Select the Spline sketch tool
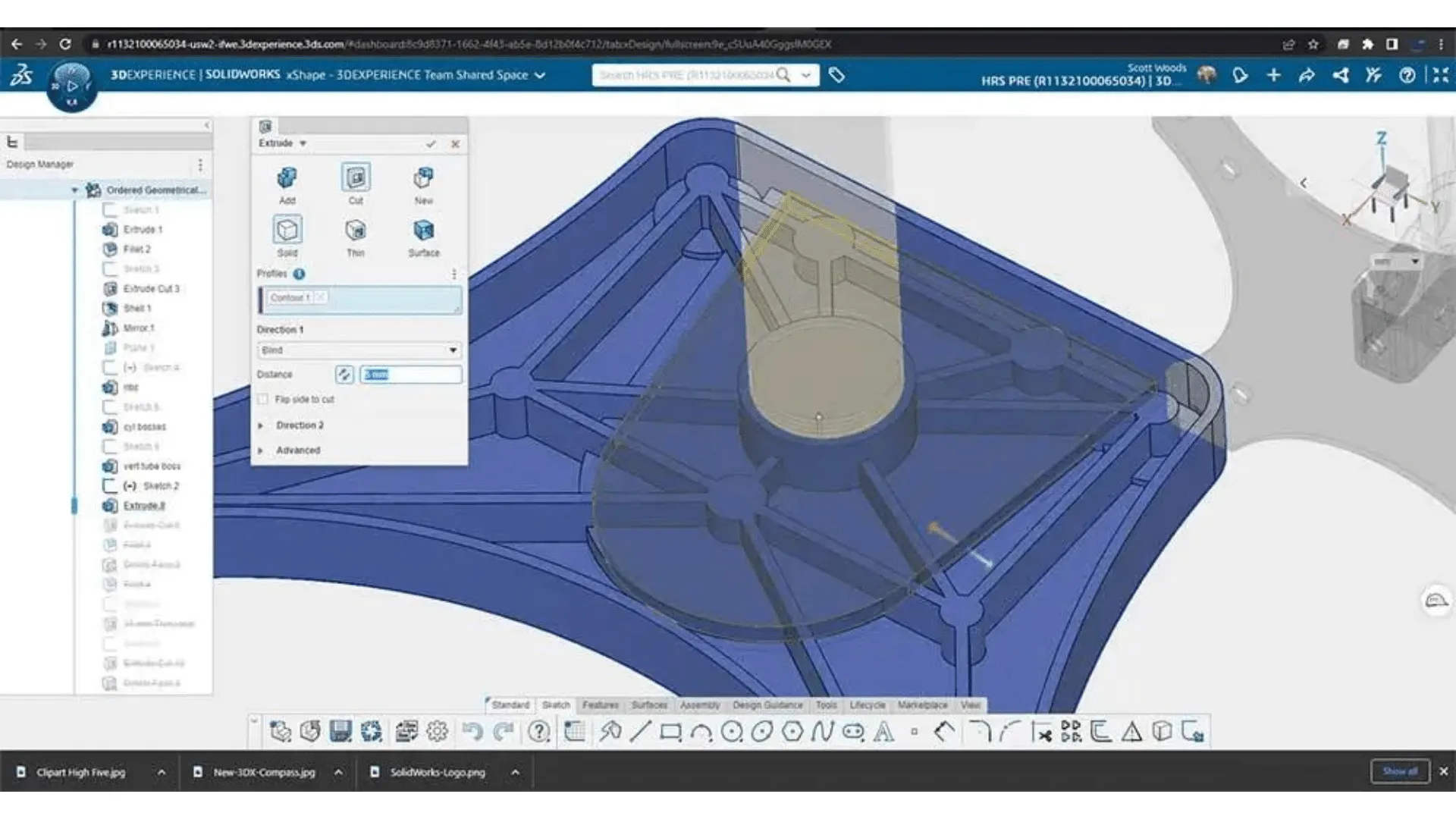The image size is (1456, 819). click(x=823, y=732)
